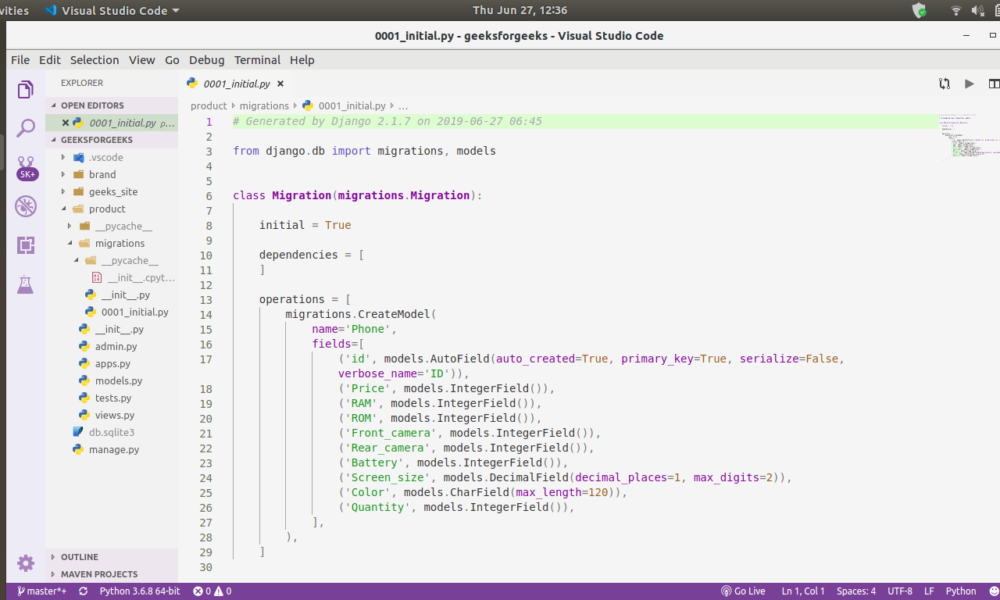Screen dimensions: 1000x600
Task: Open the Visual Studio Code app menu in top bar
Action: 112,10
